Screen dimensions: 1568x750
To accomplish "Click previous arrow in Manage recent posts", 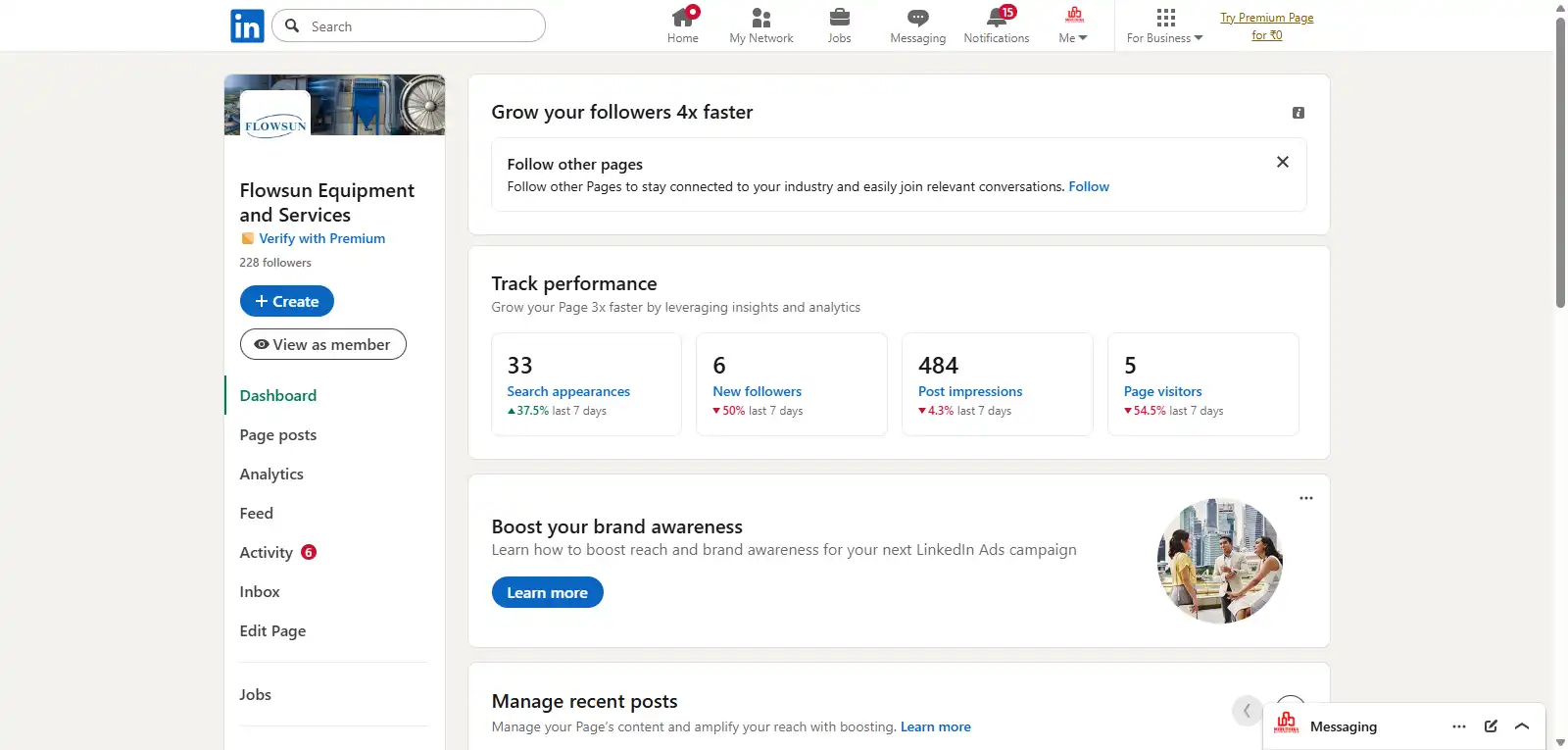I will click(x=1247, y=710).
